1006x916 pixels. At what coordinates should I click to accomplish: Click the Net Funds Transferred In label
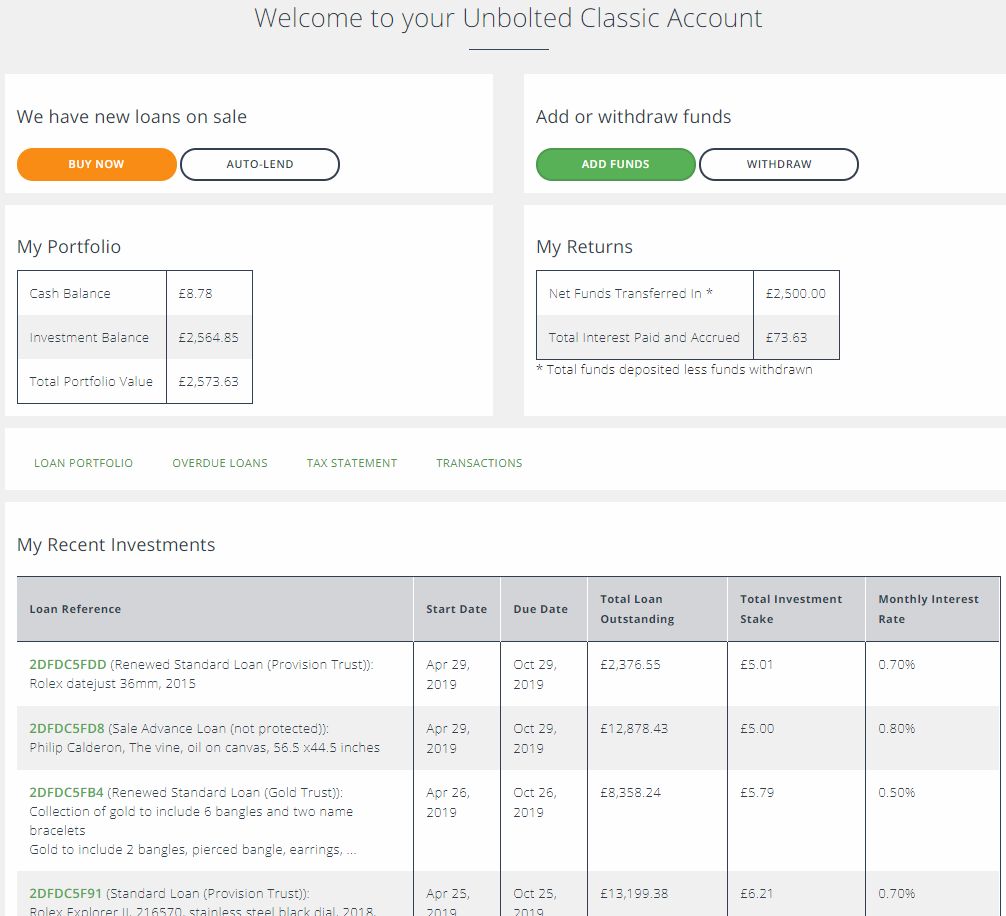tap(631, 294)
